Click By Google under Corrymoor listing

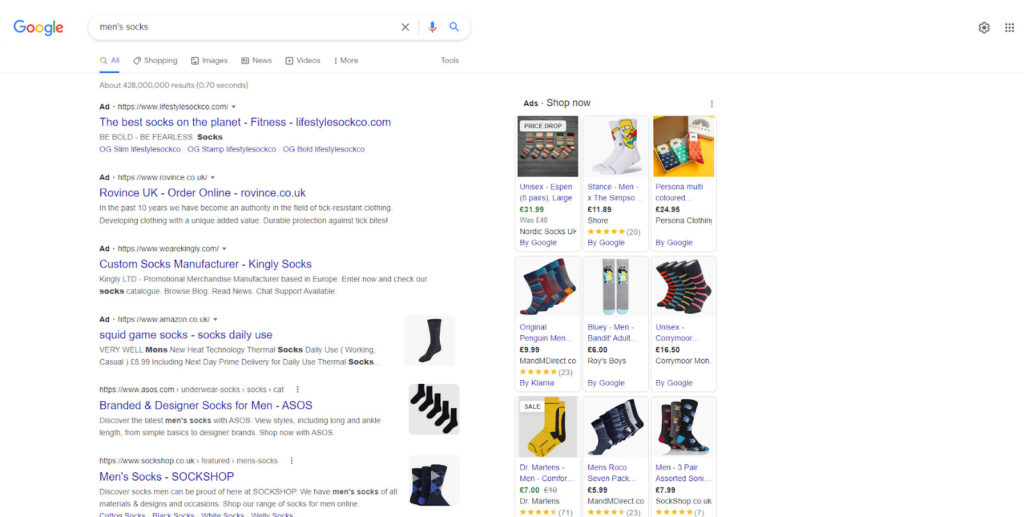(674, 383)
